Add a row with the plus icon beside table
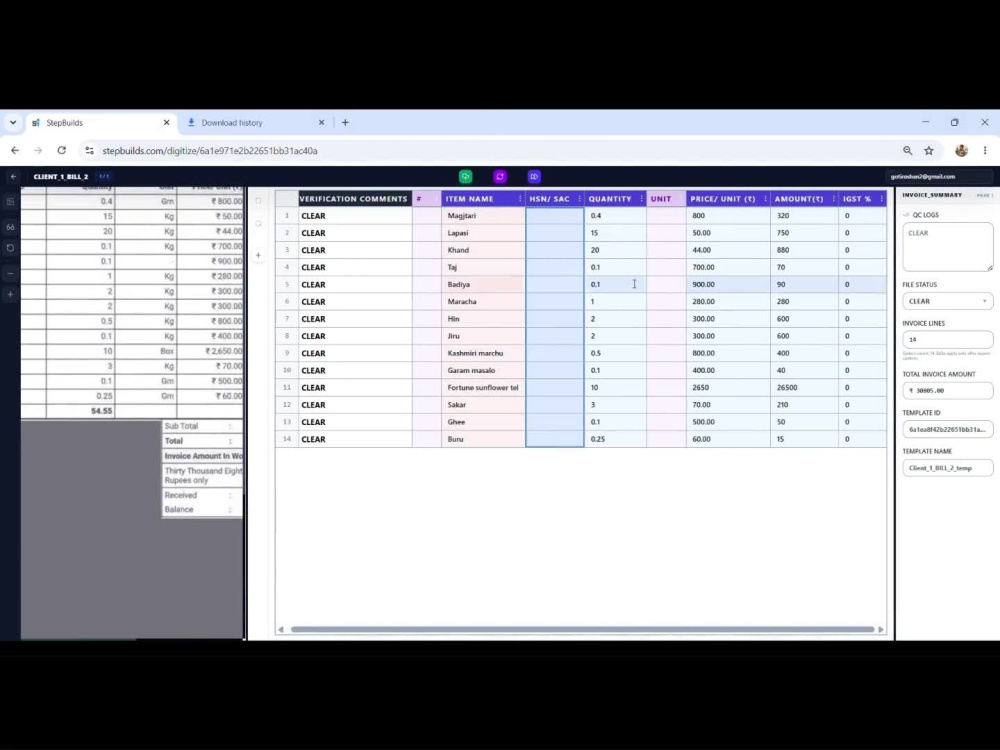The image size is (1000, 750). [258, 255]
